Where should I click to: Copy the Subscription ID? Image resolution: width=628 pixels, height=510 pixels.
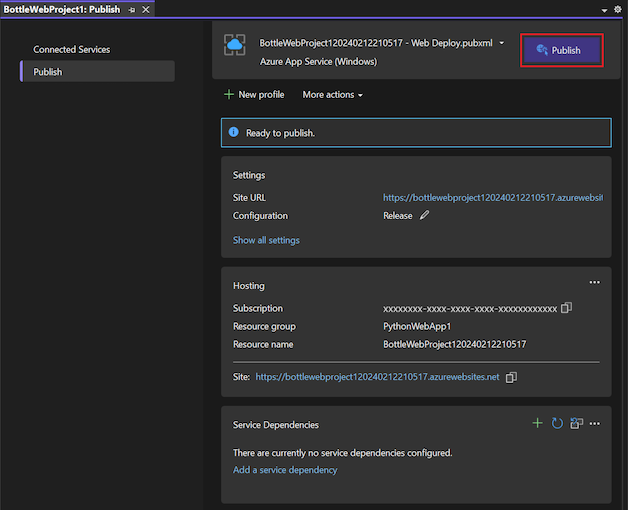pyautogui.click(x=566, y=308)
